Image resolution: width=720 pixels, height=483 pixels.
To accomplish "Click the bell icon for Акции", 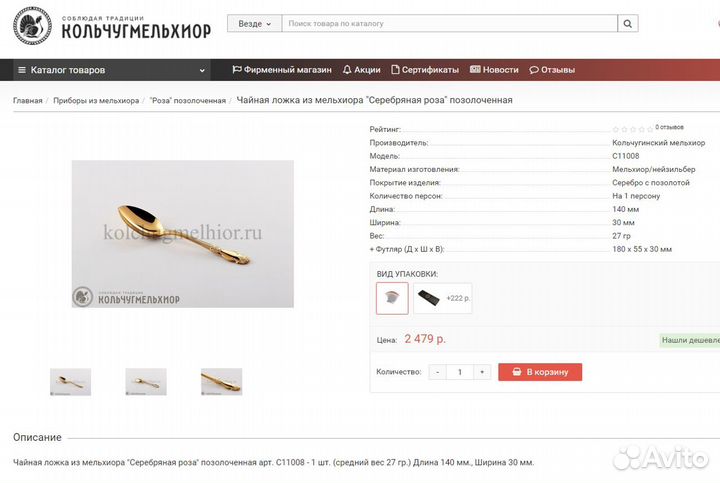I will pyautogui.click(x=347, y=70).
